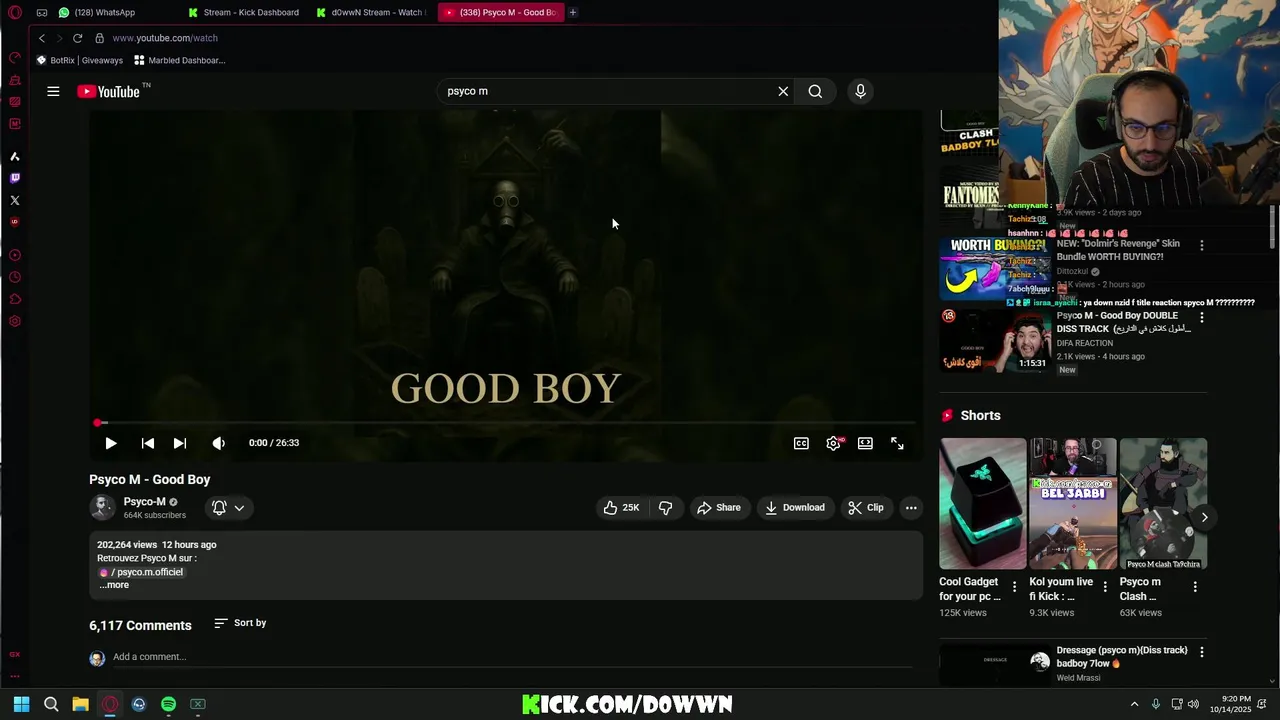Clear the 'psyco m' search text

click(783, 91)
